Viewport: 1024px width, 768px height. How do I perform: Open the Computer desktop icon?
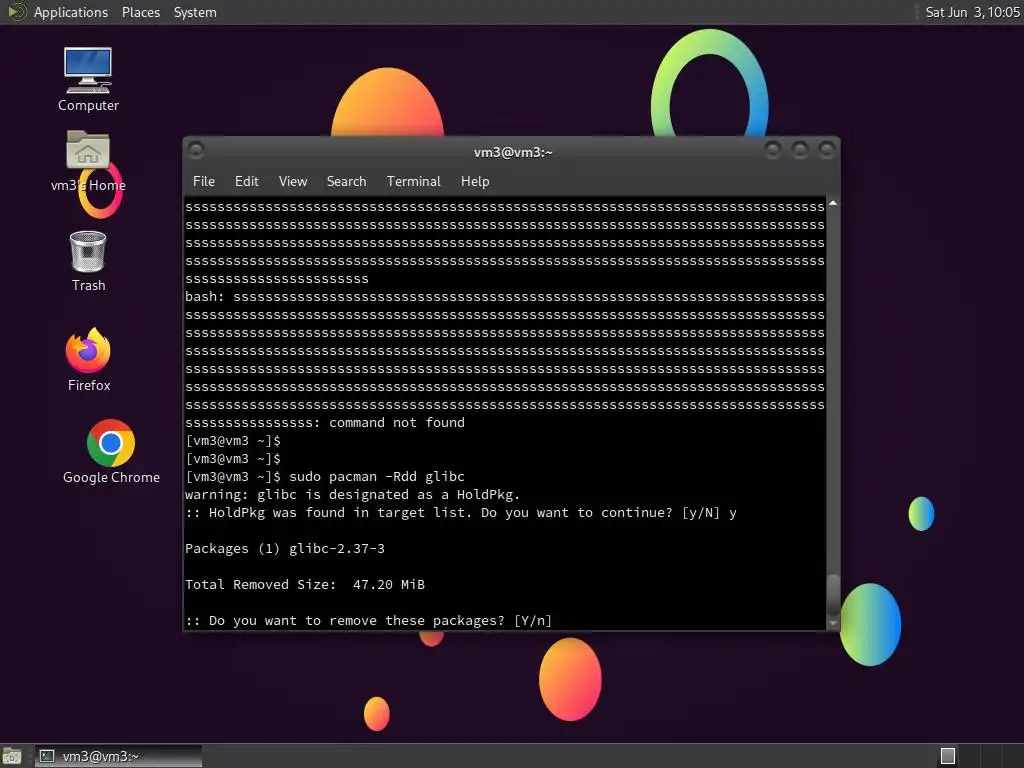88,79
